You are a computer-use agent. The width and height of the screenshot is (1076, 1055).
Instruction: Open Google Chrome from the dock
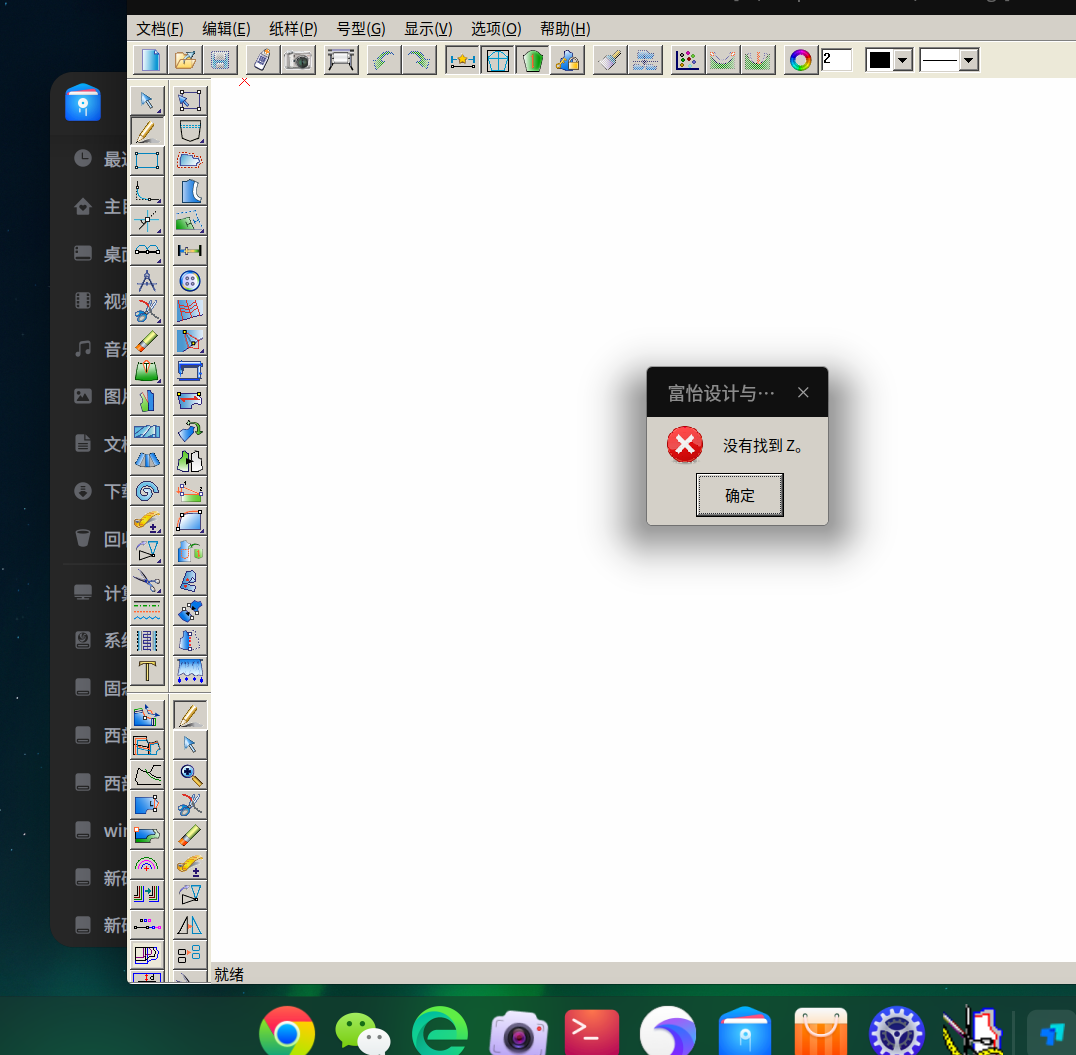(287, 1032)
